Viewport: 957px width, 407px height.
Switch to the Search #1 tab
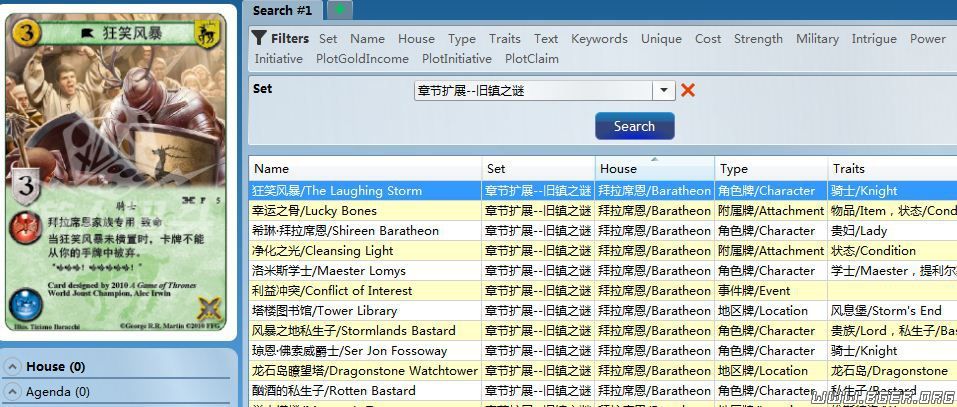pos(283,10)
